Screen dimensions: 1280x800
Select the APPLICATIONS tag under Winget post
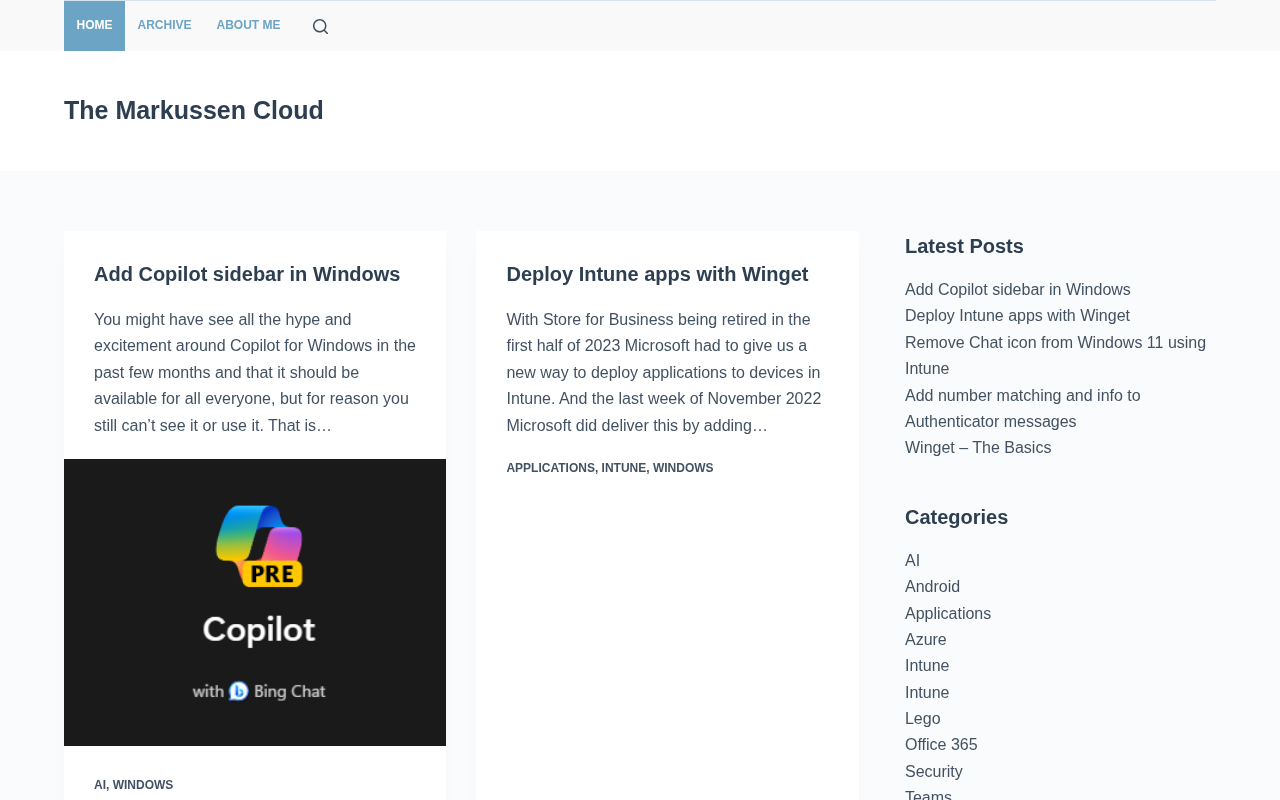point(550,468)
